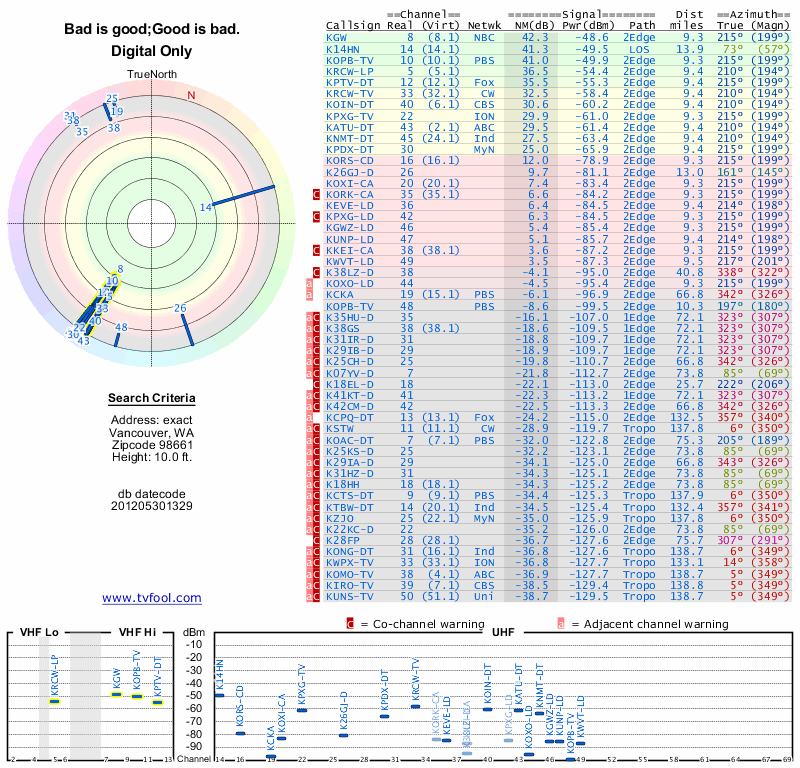
Task: Click the UHF chart title
Action: click(503, 632)
